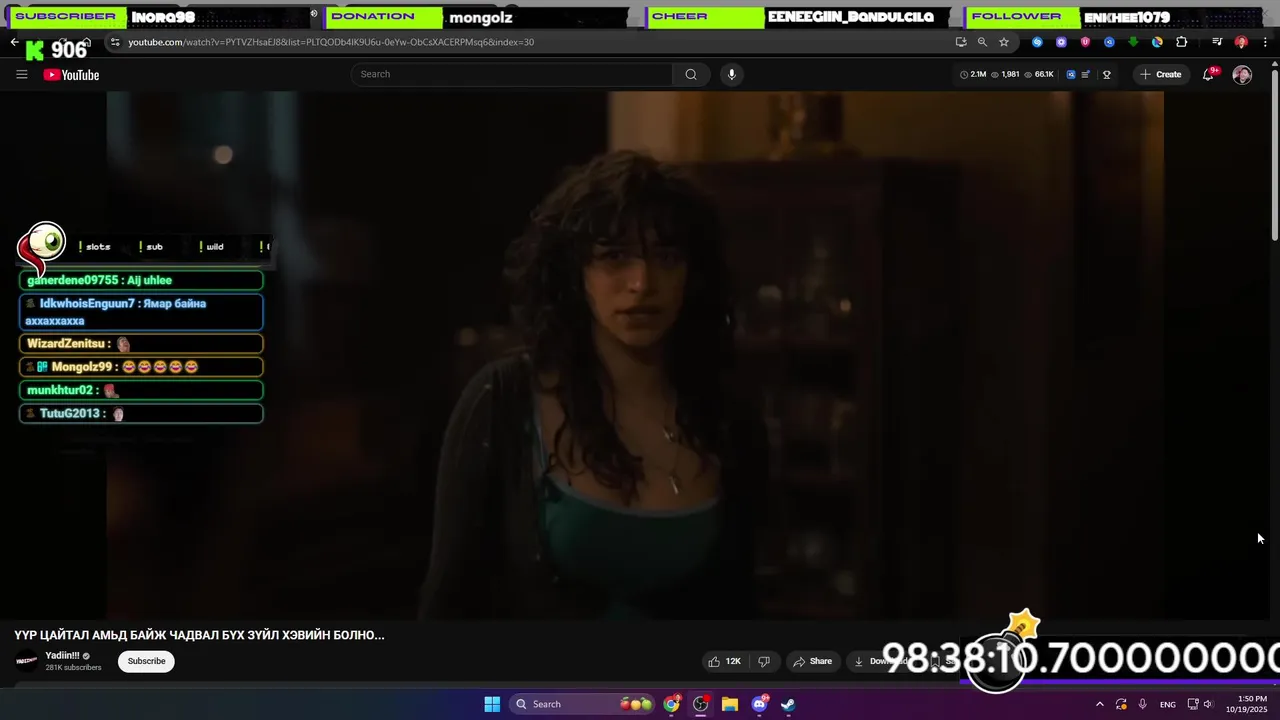The width and height of the screenshot is (1280, 720).
Task: Click Subscribe to Yadiin!!! channel
Action: click(146, 661)
